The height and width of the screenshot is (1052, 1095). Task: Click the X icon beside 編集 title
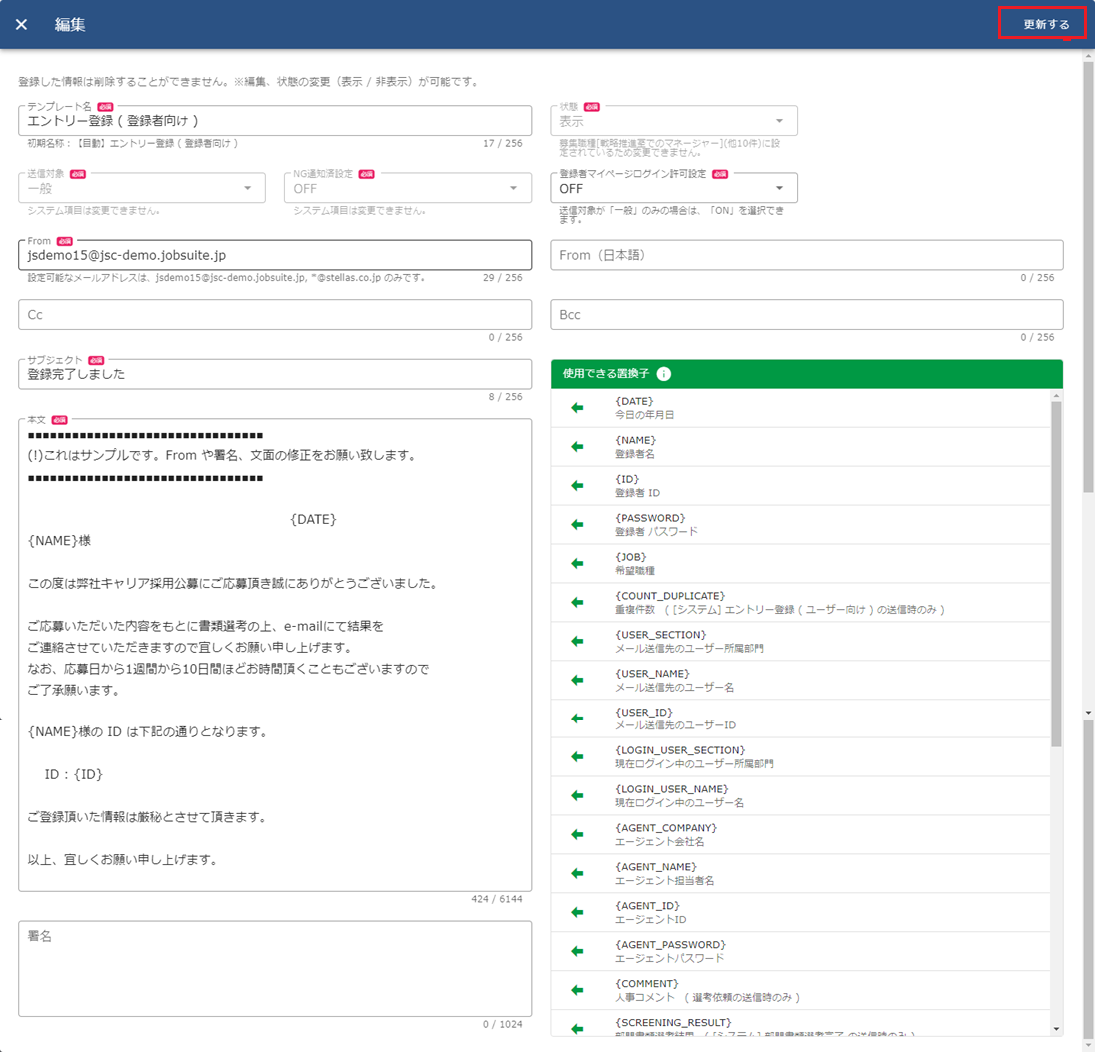22,24
